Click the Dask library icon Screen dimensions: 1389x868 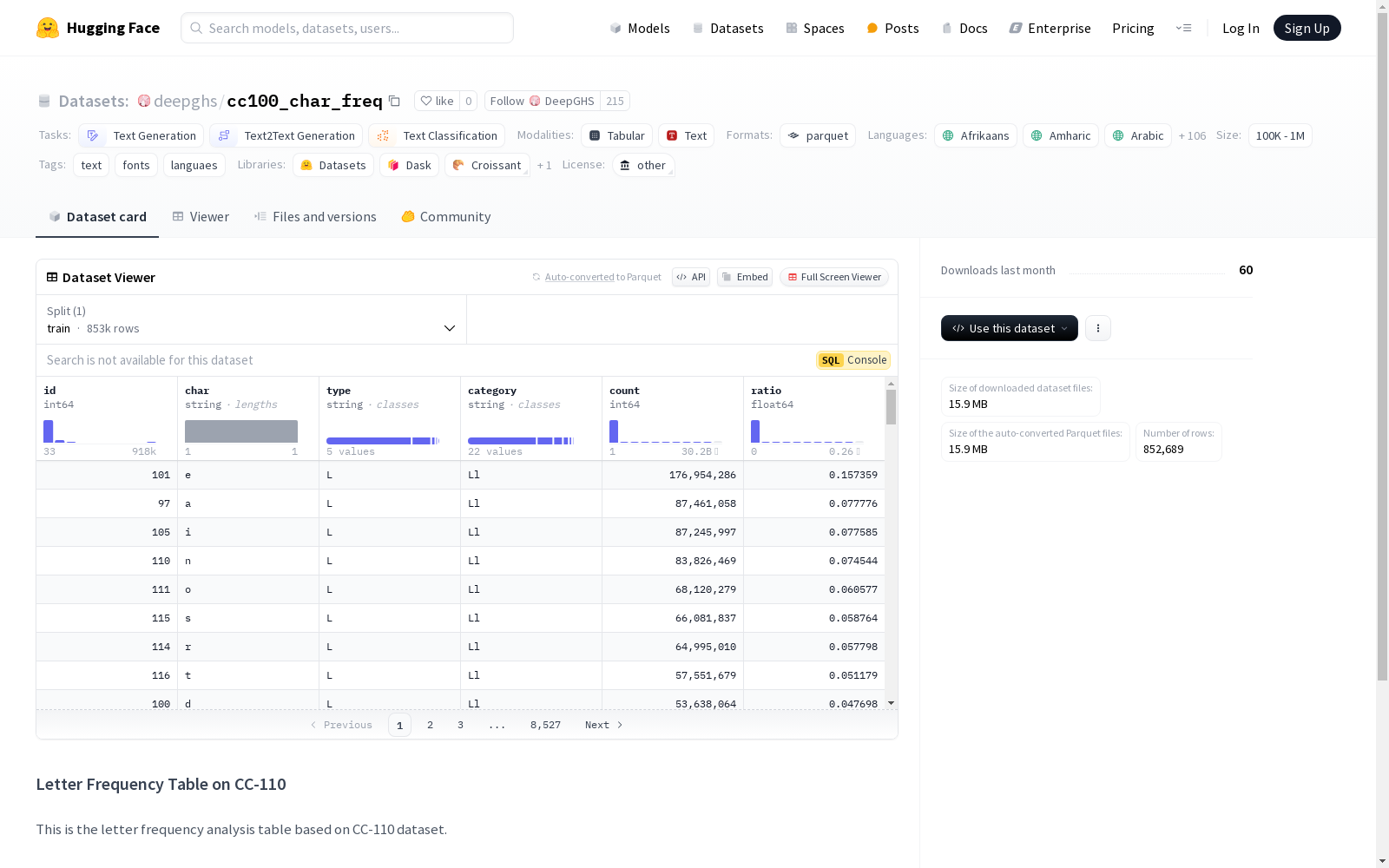[393, 165]
